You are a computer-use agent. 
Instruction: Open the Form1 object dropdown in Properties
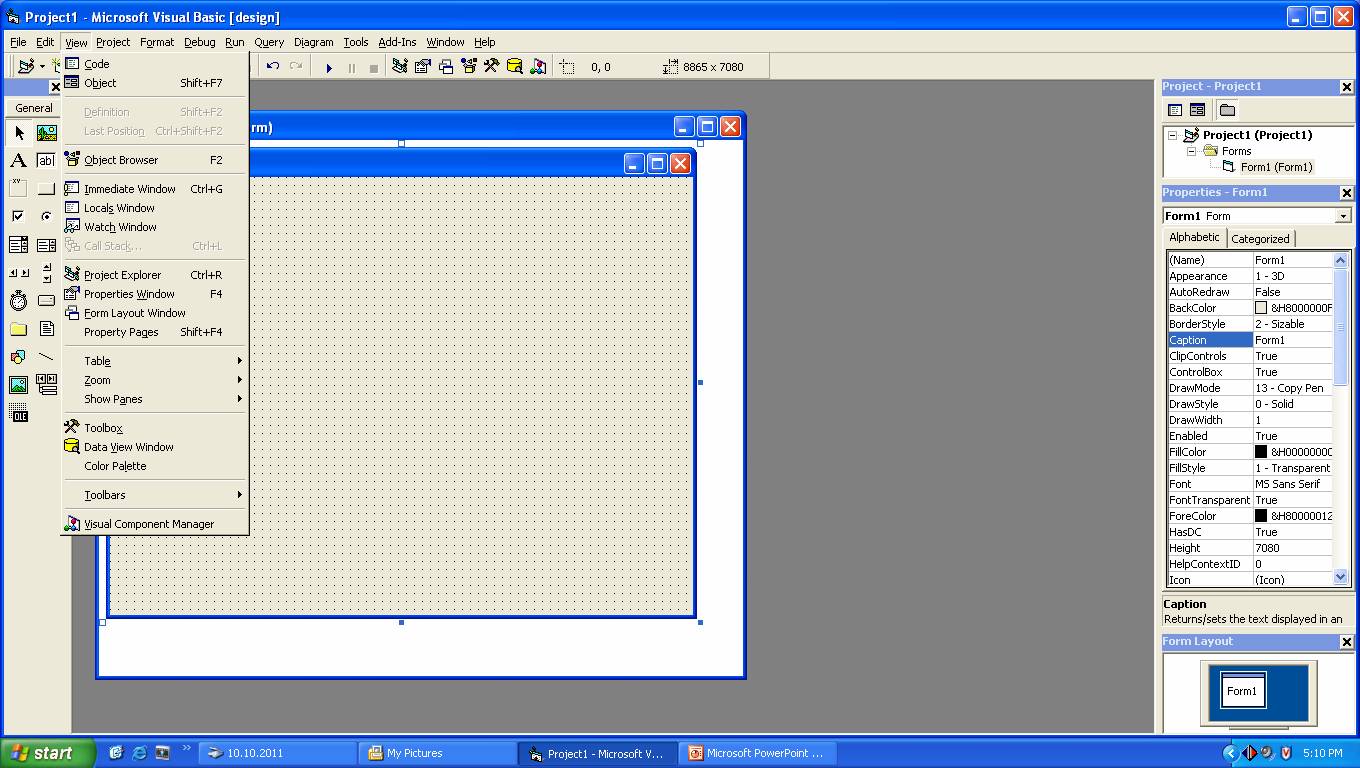point(1342,216)
